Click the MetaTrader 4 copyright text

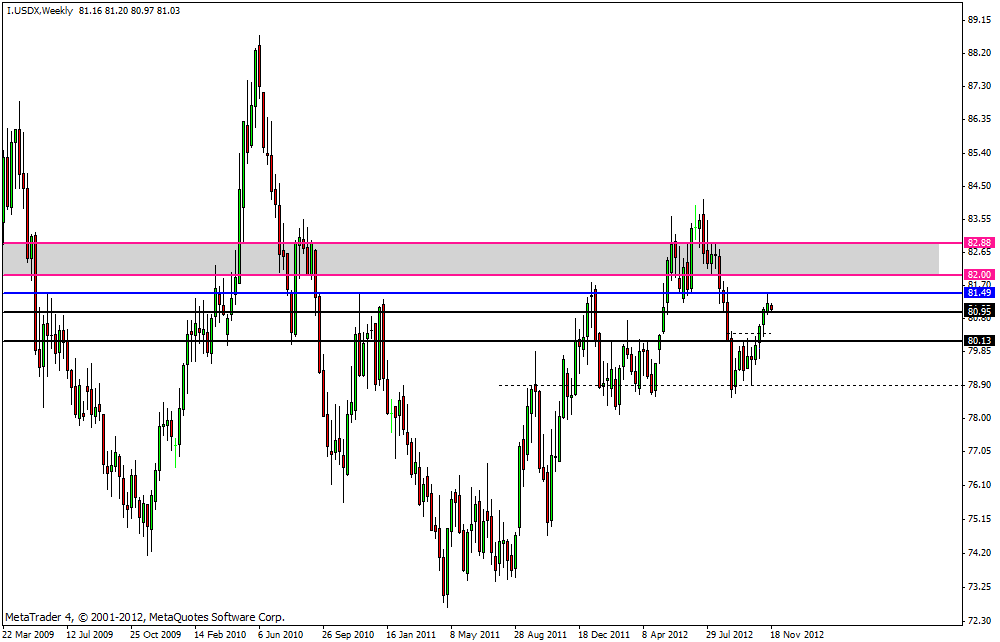tap(145, 617)
